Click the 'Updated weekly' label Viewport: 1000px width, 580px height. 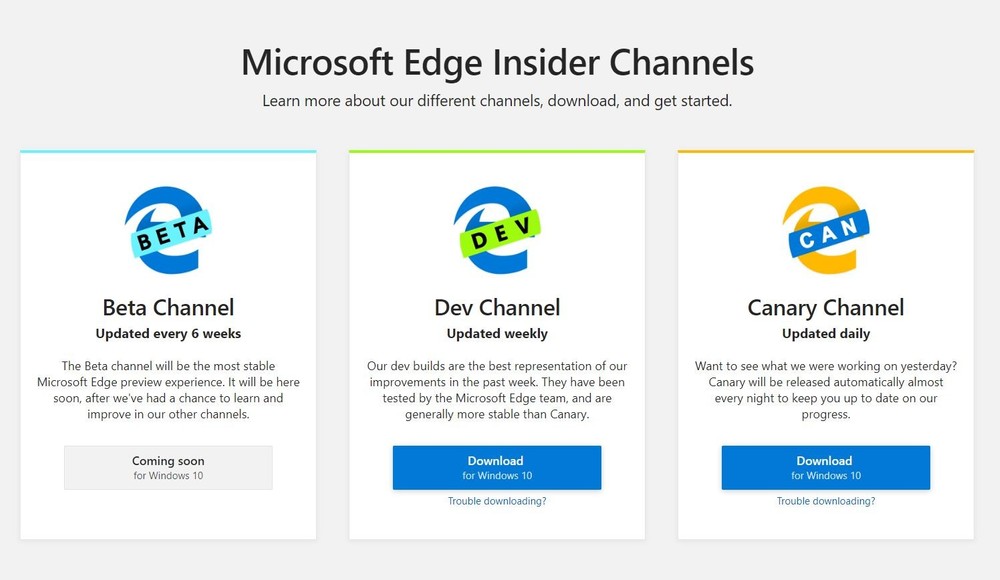(497, 333)
